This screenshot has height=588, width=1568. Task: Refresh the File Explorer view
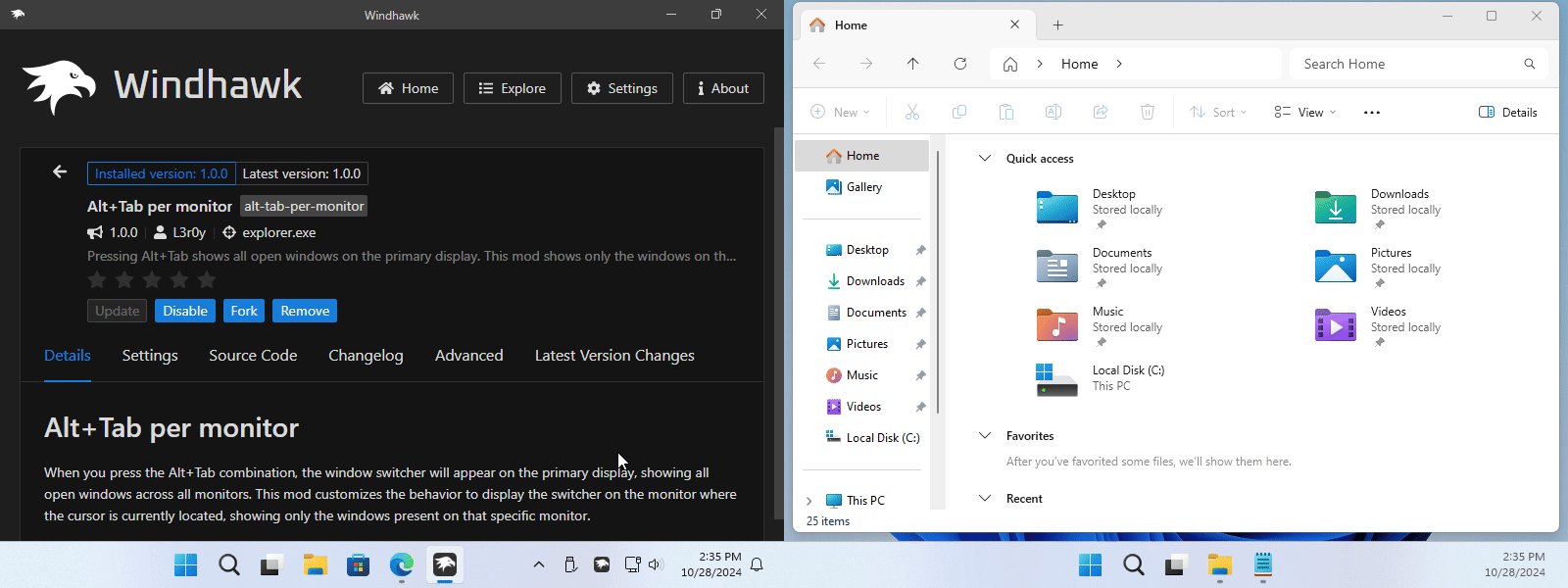click(x=960, y=64)
